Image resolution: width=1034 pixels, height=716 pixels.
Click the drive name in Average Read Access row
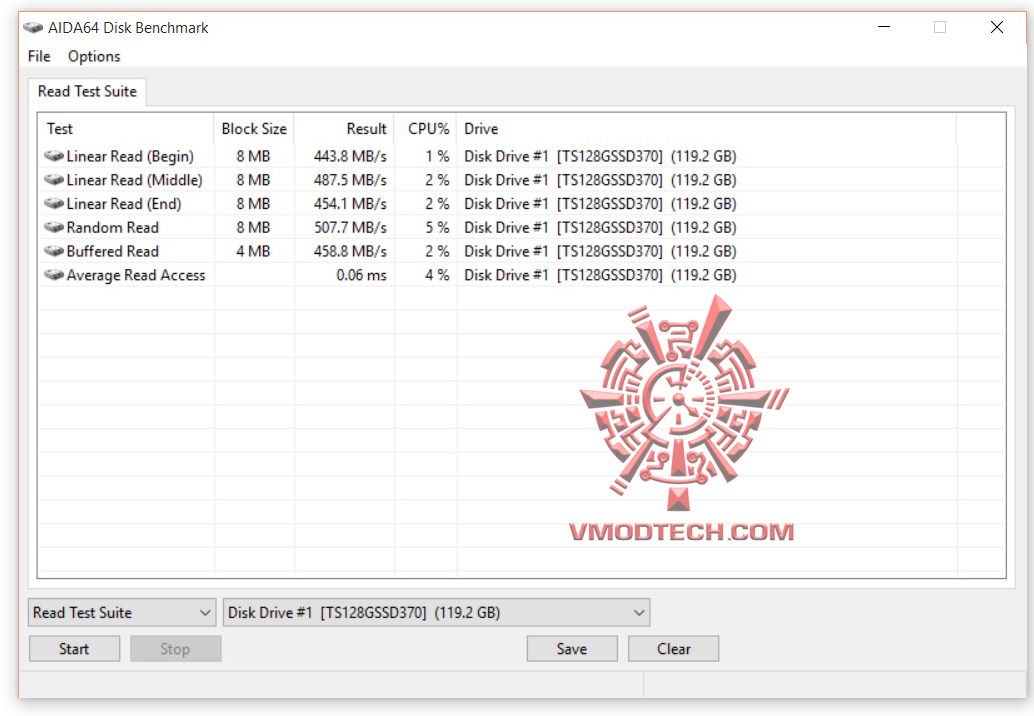coord(600,276)
